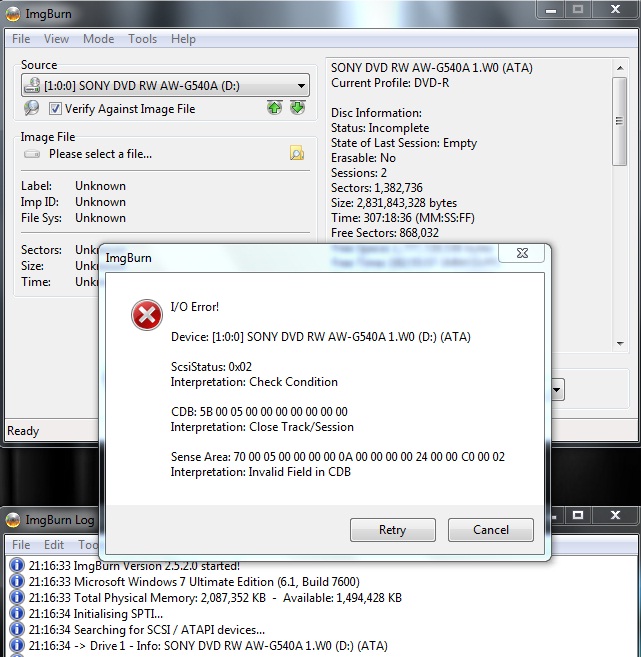Toggle Verify Against Image File checkbox
This screenshot has width=641, height=657.
pyautogui.click(x=55, y=109)
